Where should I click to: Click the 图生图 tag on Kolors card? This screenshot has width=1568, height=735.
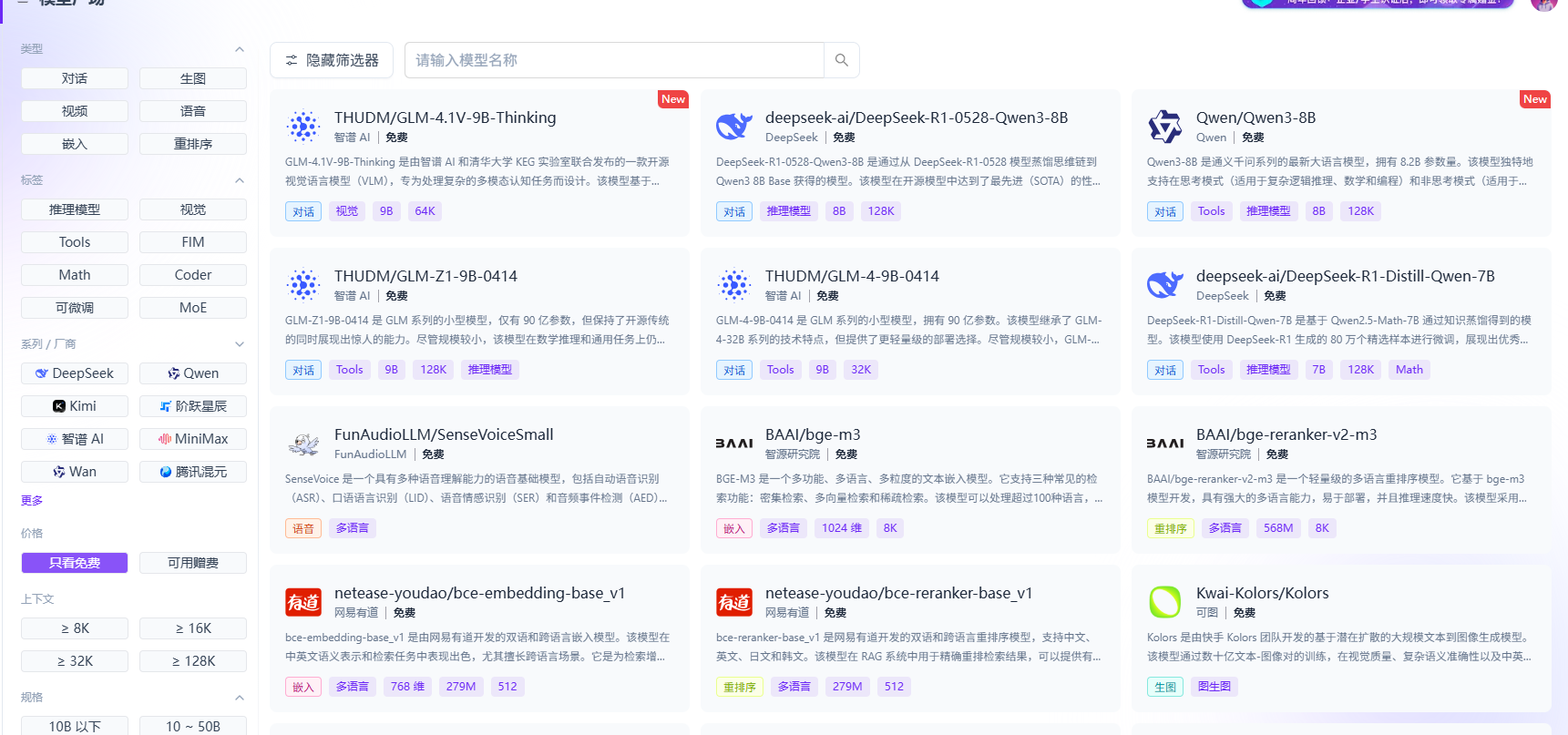click(1214, 687)
